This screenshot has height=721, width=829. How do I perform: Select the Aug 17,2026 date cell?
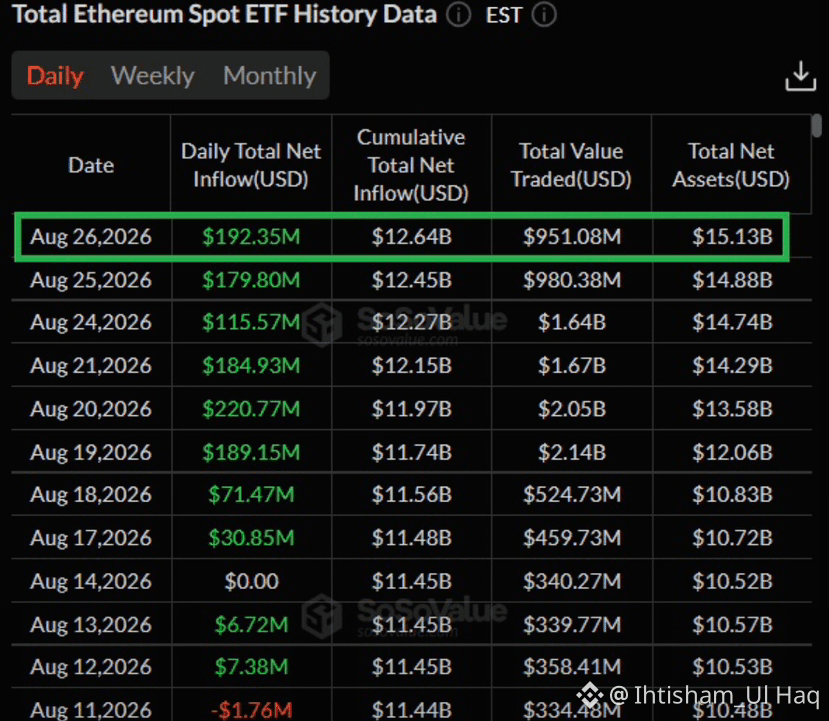tap(91, 538)
